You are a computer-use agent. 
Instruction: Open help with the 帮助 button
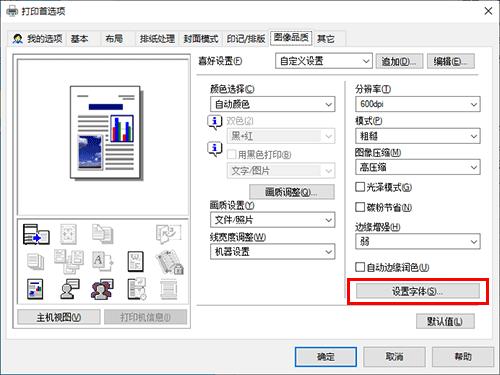tap(463, 357)
